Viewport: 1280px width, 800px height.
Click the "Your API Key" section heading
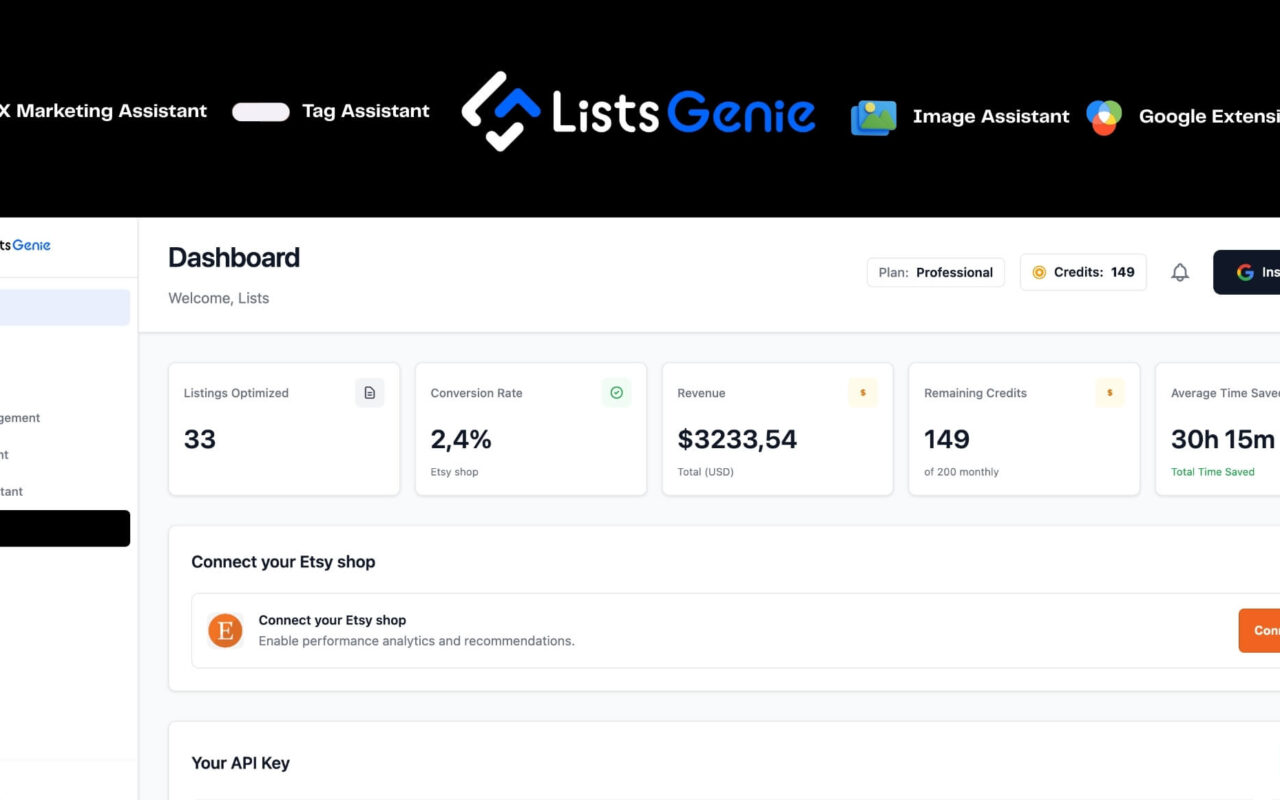pyautogui.click(x=241, y=763)
